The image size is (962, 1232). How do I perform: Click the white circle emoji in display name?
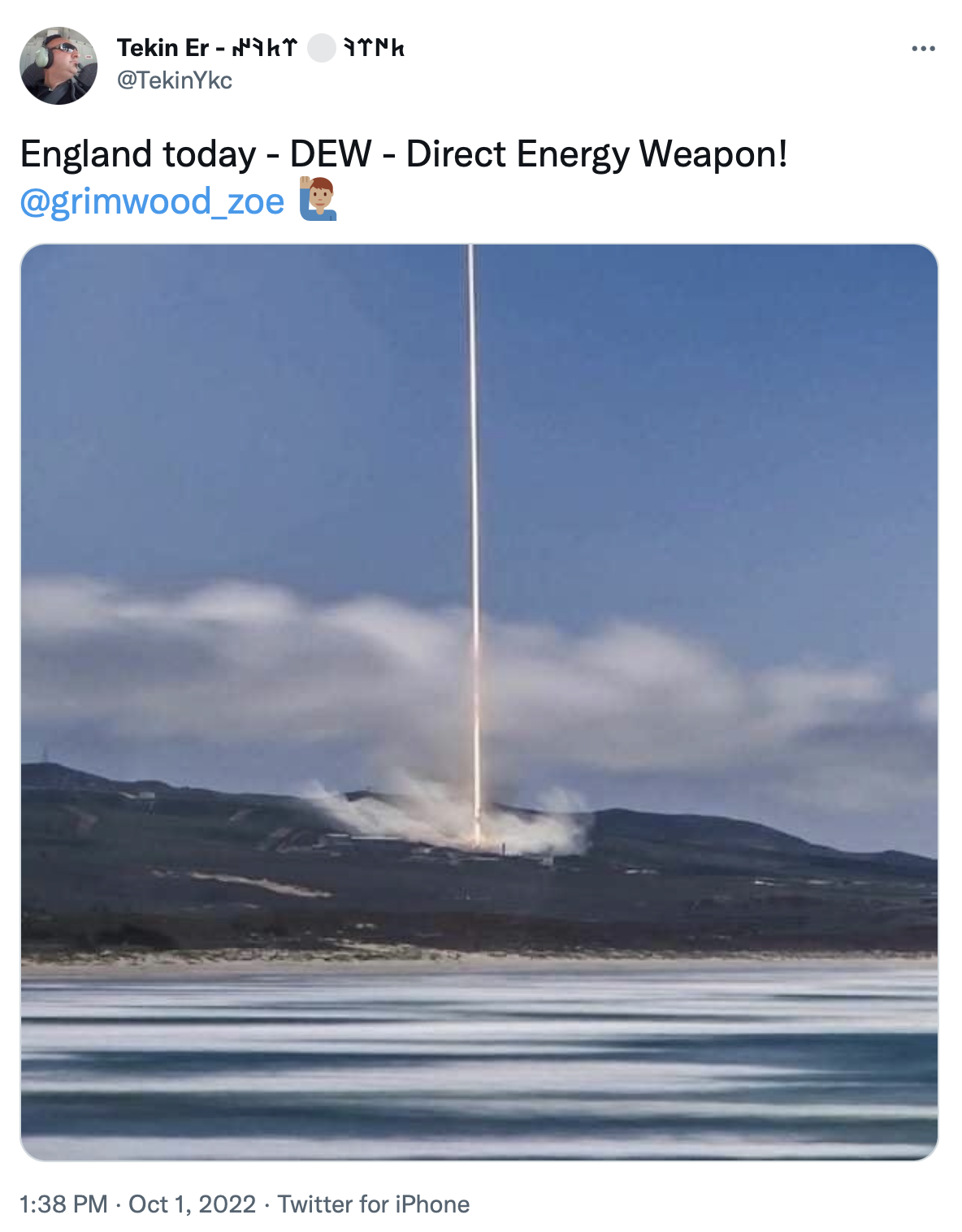(321, 49)
